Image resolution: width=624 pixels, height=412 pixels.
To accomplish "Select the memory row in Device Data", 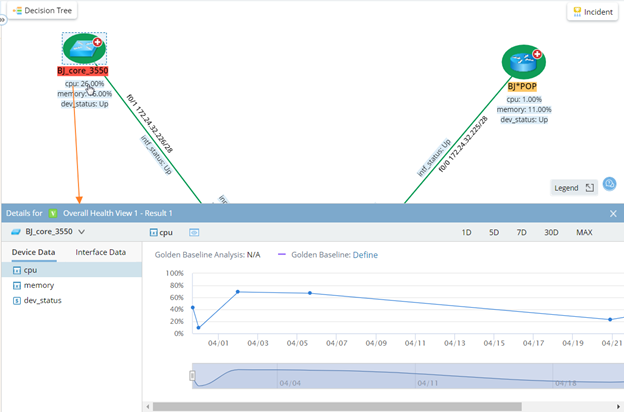I will (72, 285).
